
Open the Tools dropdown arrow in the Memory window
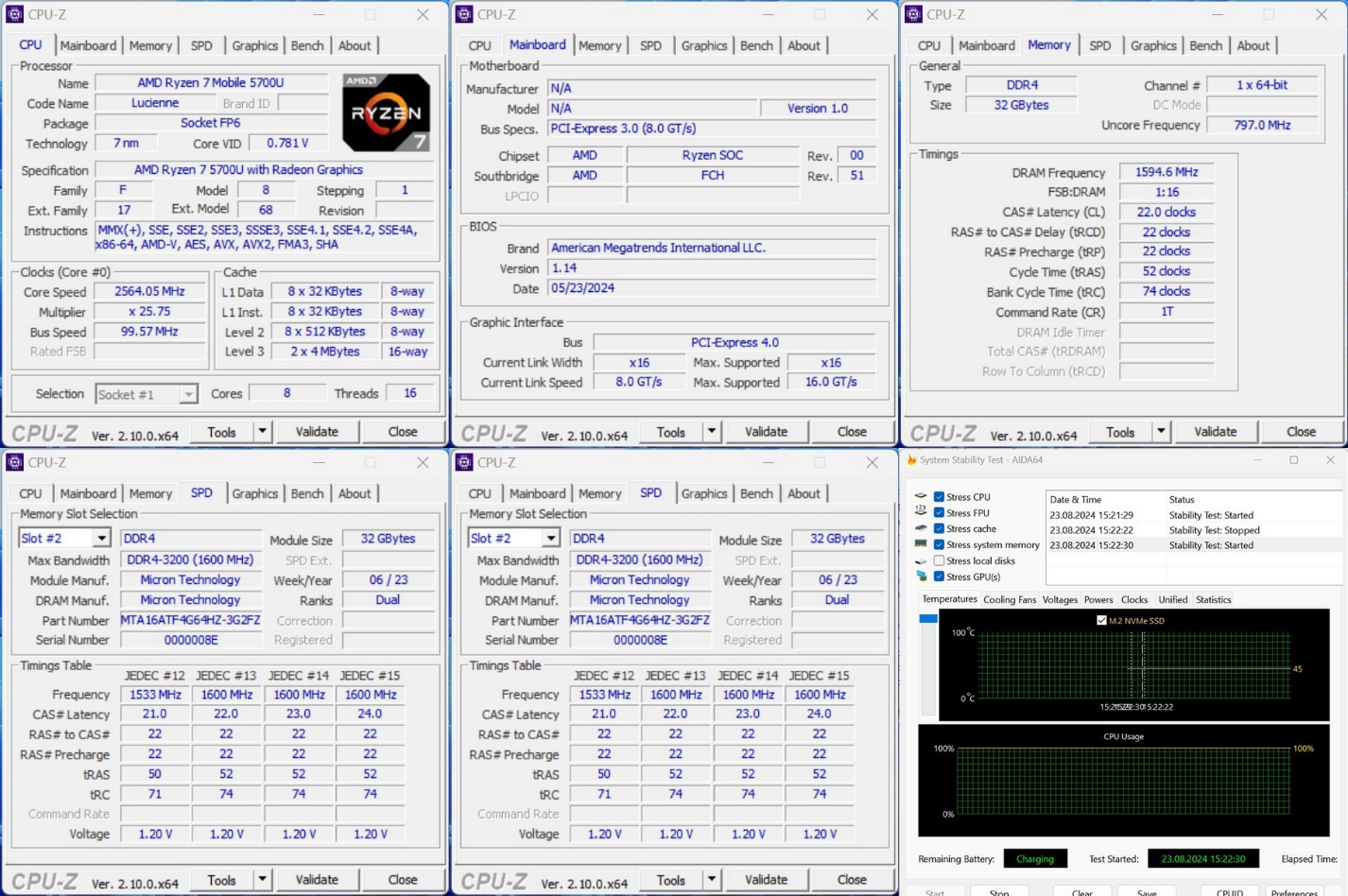pos(1161,432)
